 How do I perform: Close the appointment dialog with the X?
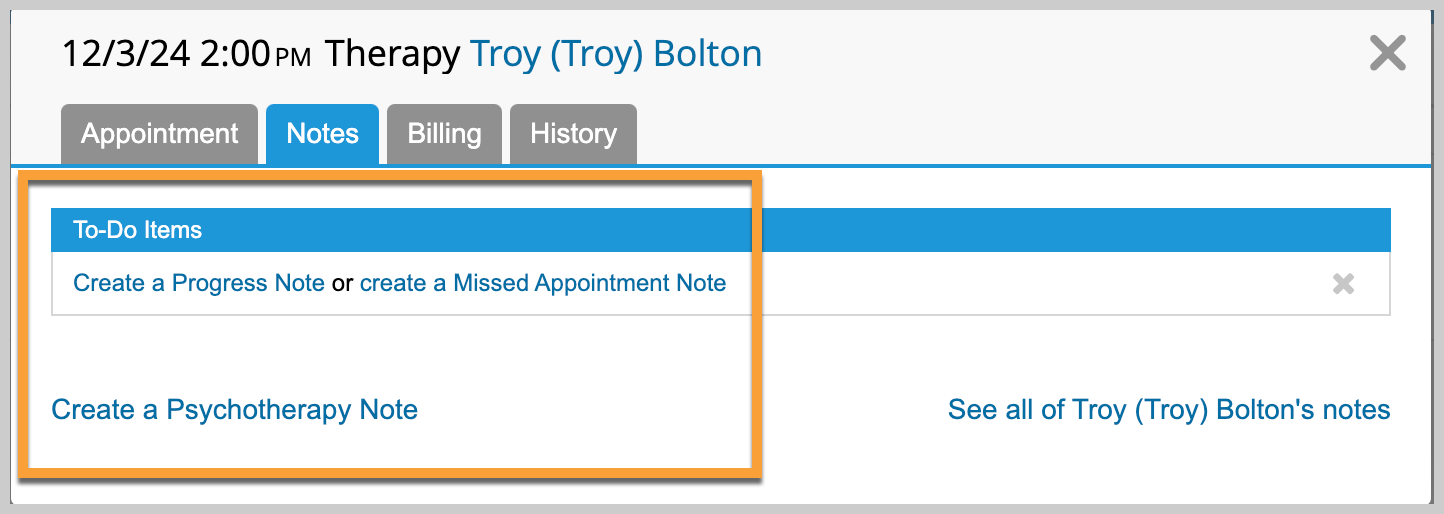point(1387,52)
